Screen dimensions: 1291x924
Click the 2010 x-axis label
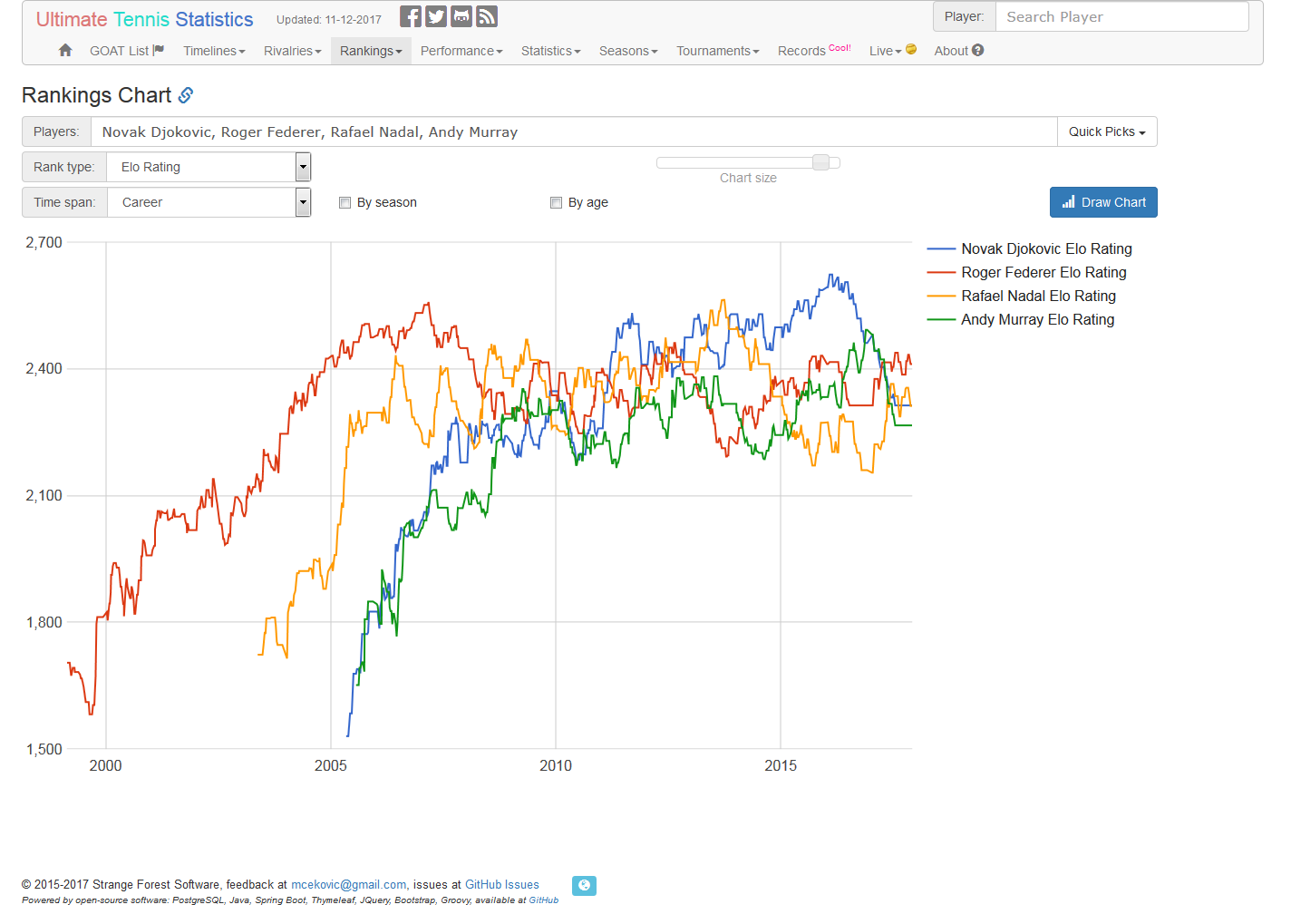(556, 766)
